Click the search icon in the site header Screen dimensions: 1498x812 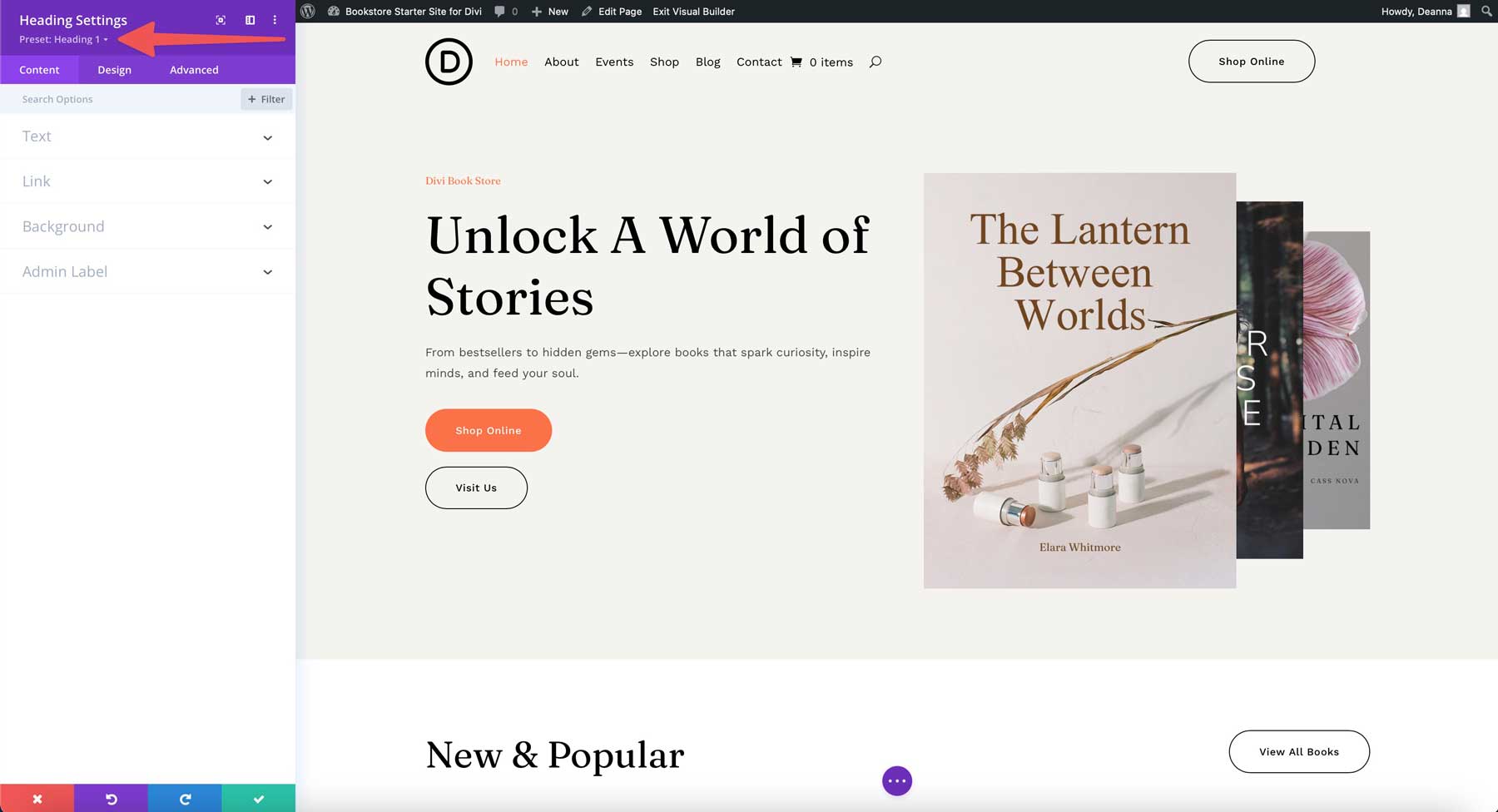tap(875, 61)
